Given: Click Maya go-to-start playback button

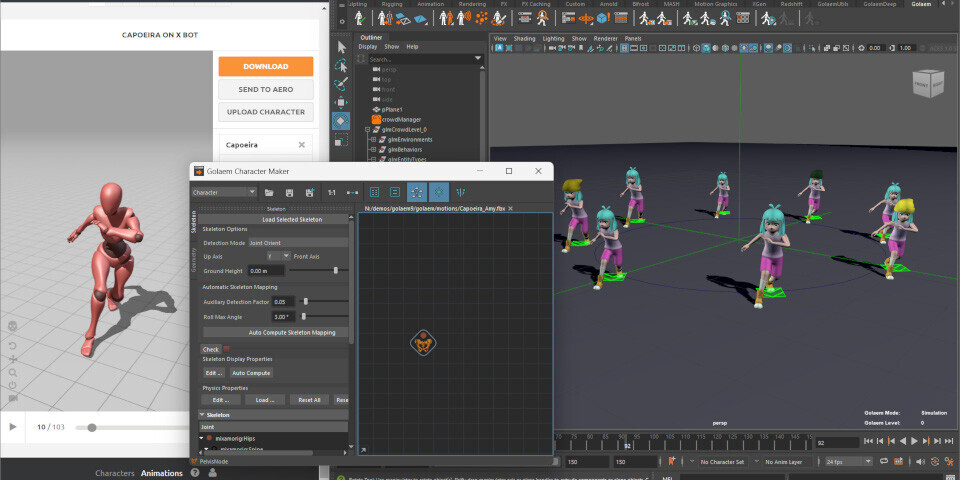Looking at the screenshot, I should click(x=868, y=441).
